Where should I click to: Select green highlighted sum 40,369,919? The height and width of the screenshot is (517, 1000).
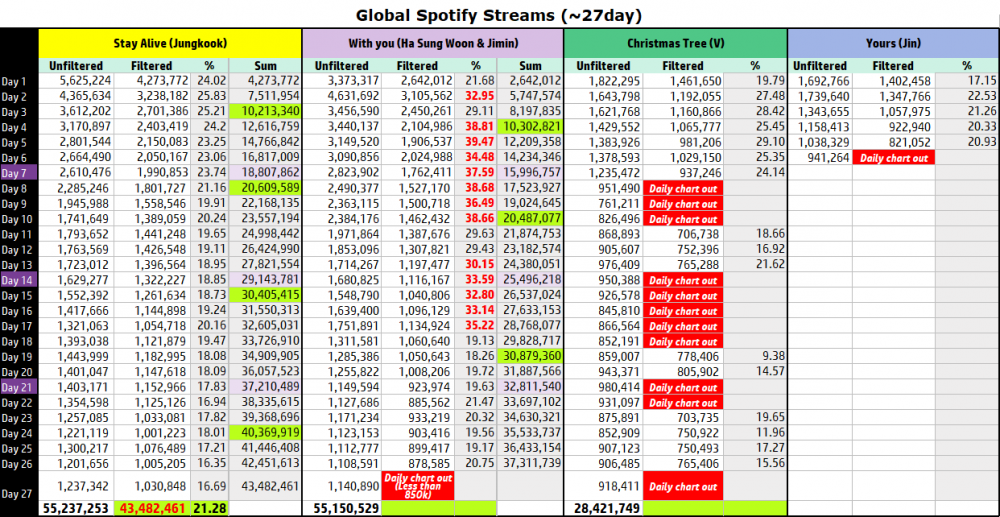[x=265, y=433]
